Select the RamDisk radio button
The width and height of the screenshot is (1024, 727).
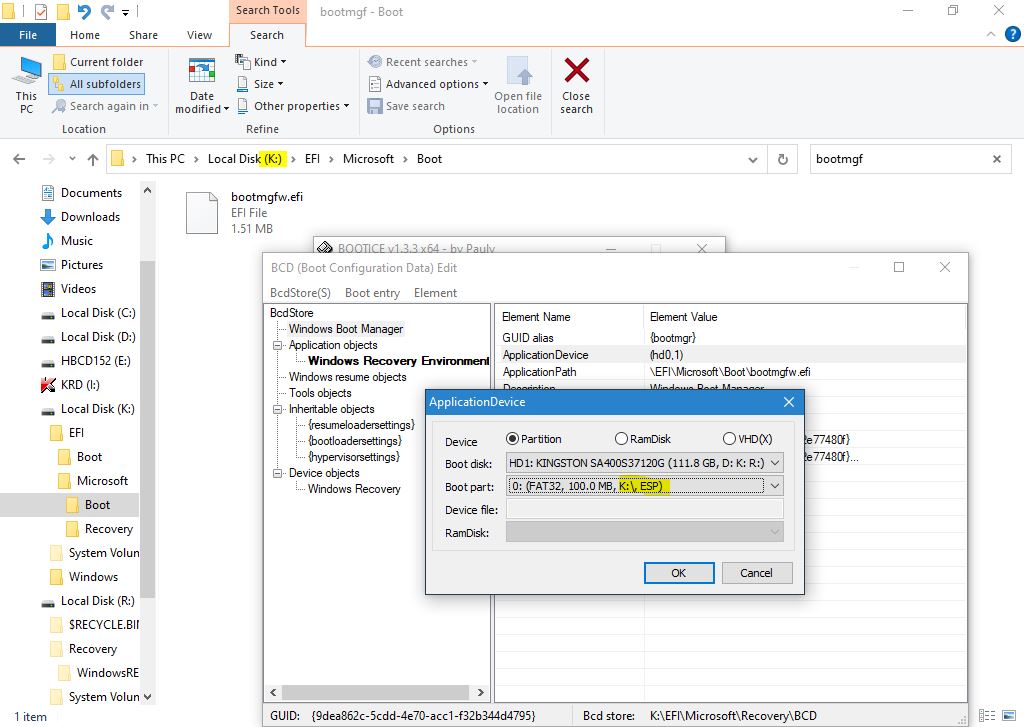[x=621, y=439]
